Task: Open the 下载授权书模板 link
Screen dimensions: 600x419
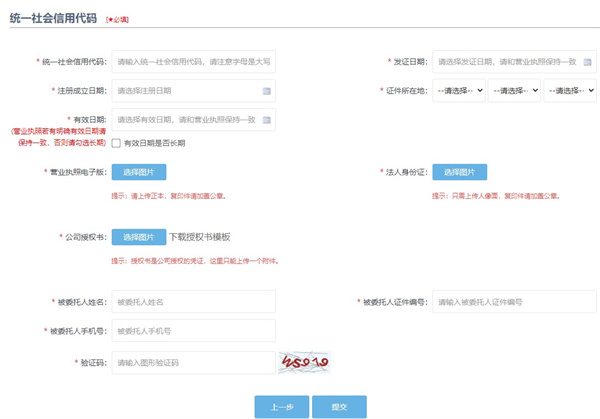Action: [x=200, y=237]
